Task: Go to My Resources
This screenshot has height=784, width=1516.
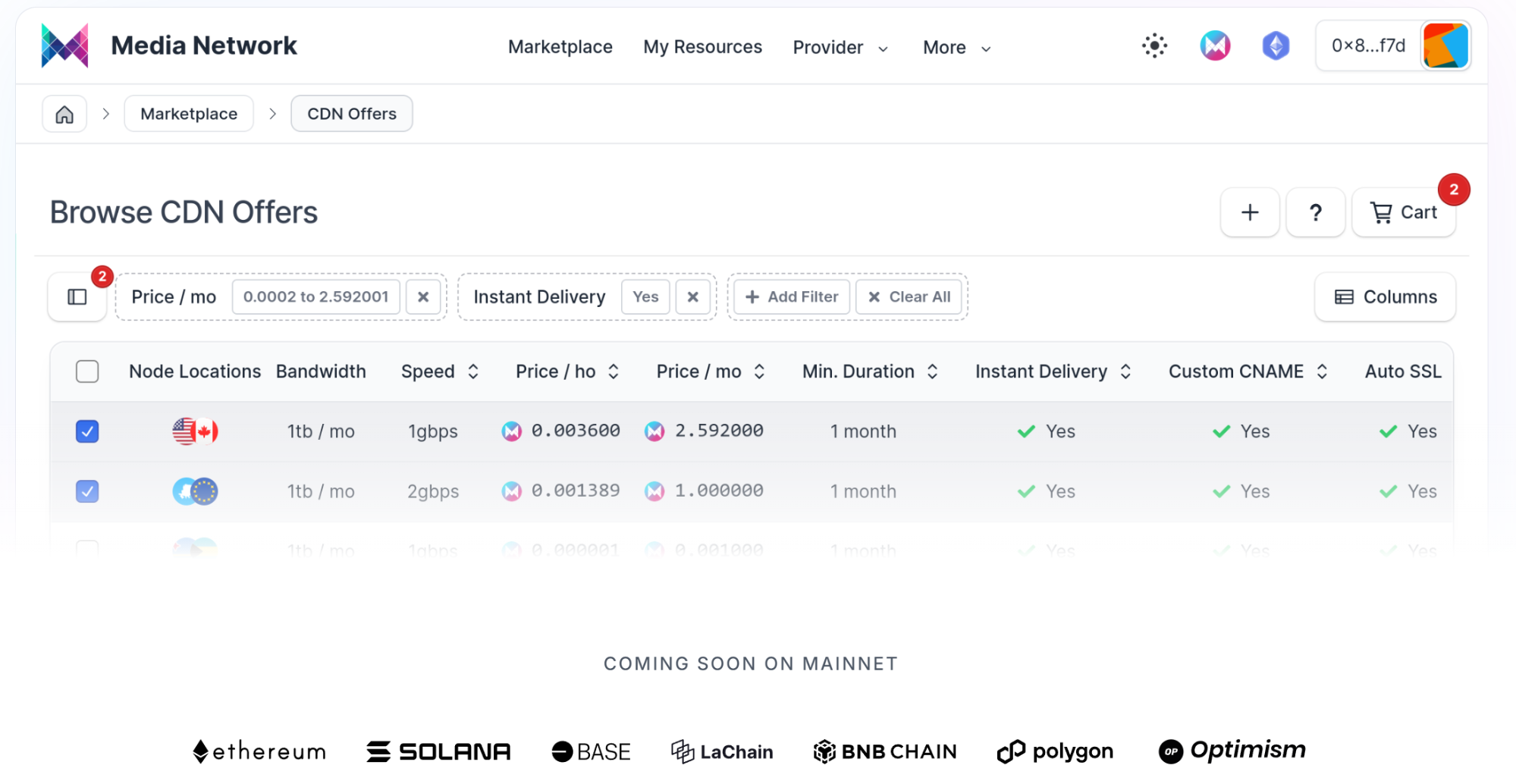Action: pyautogui.click(x=702, y=47)
